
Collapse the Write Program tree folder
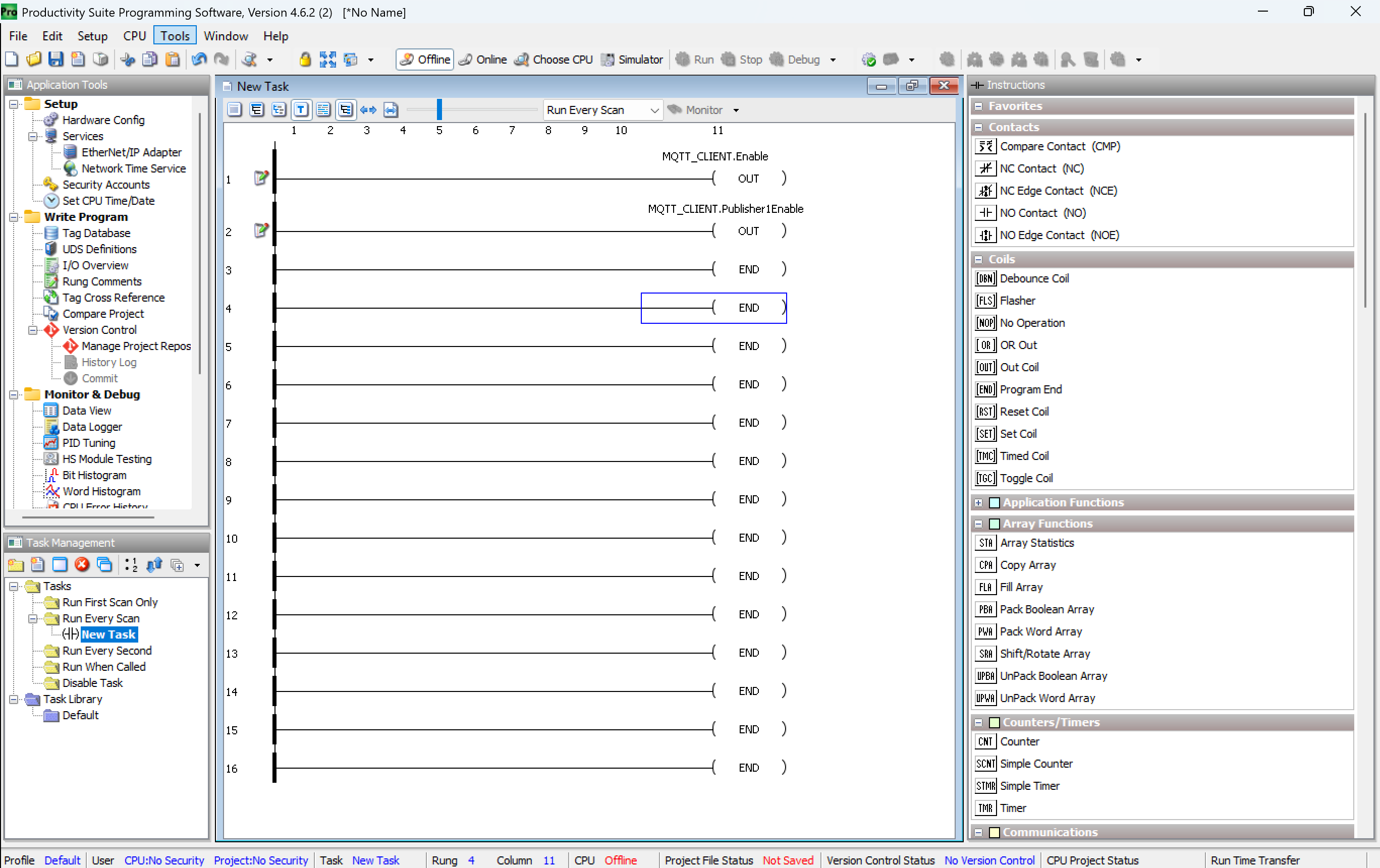coord(14,217)
